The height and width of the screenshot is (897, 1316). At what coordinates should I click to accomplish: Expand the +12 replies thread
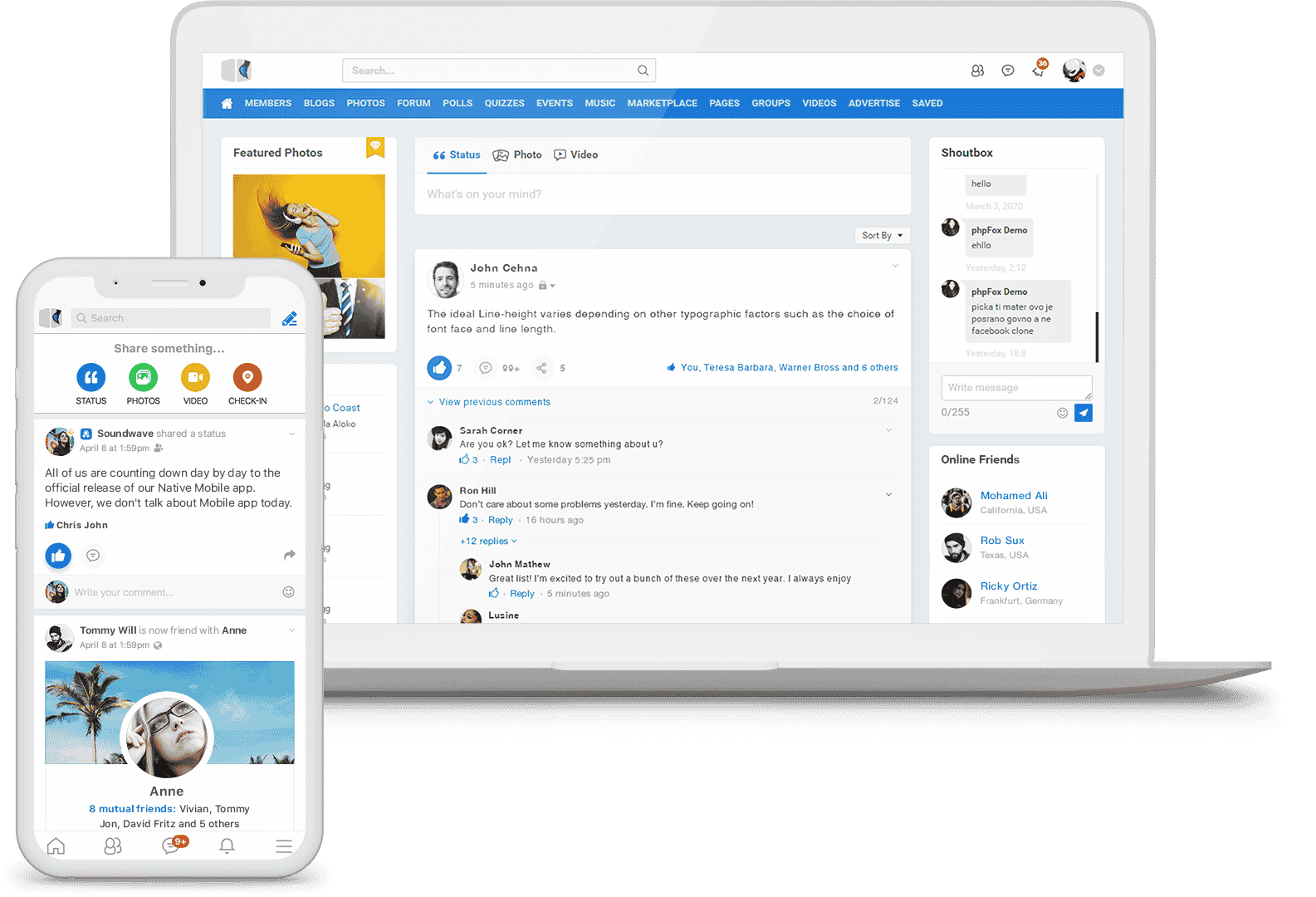click(x=488, y=542)
